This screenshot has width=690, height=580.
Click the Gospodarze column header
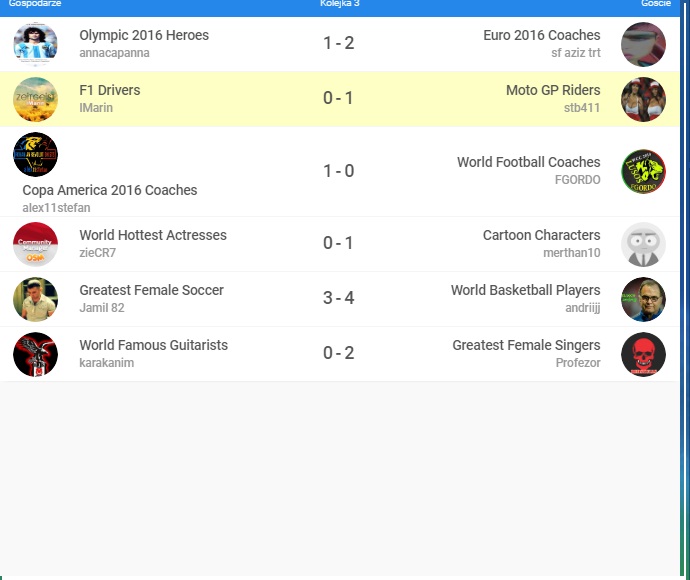pos(35,4)
